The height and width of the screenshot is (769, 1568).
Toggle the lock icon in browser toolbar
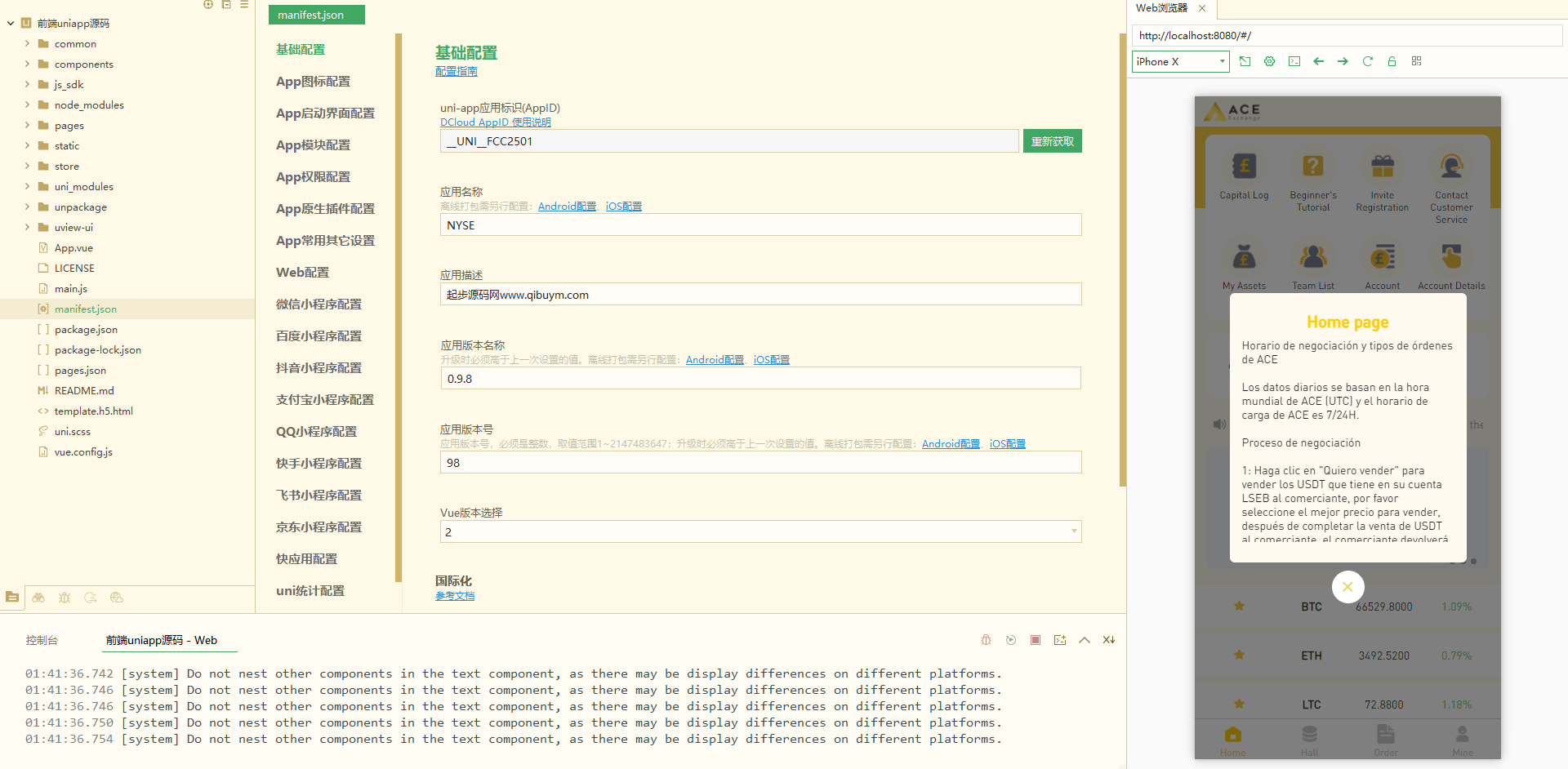coord(1392,61)
